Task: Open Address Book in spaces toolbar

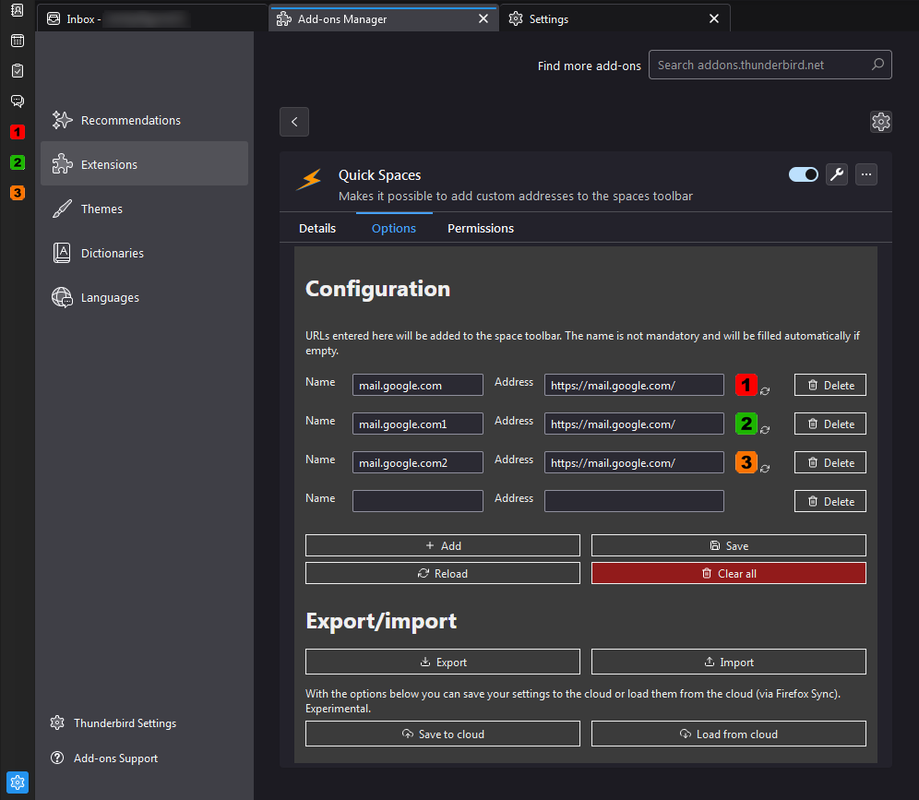Action: (17, 10)
